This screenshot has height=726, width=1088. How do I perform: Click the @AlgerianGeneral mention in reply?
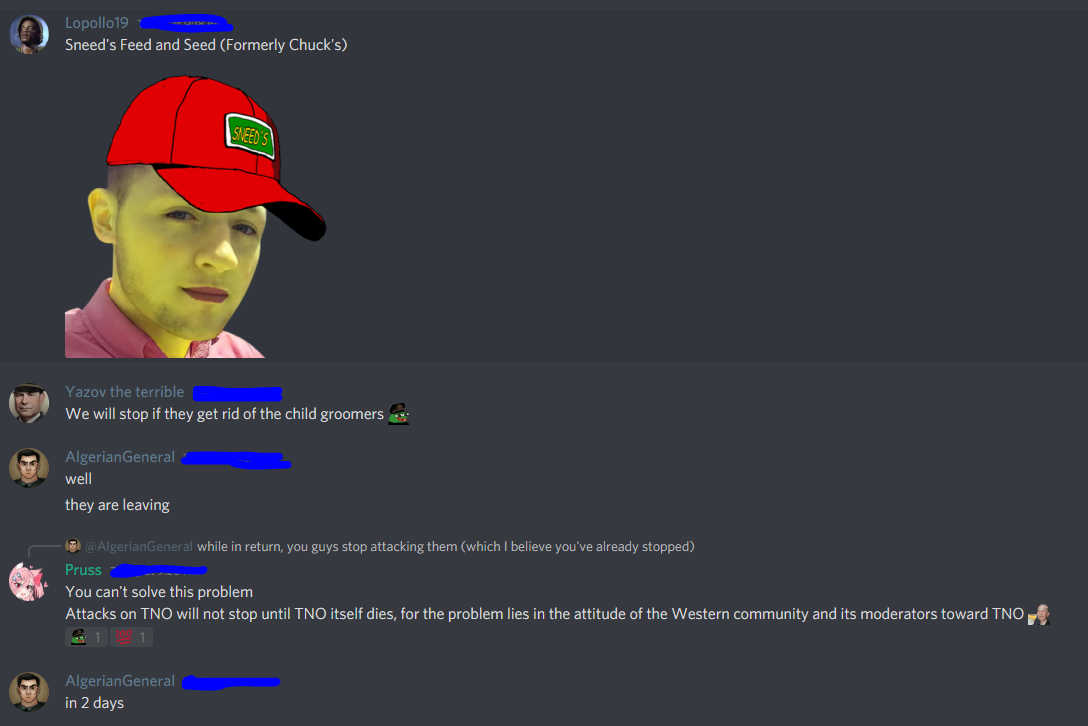tap(139, 546)
